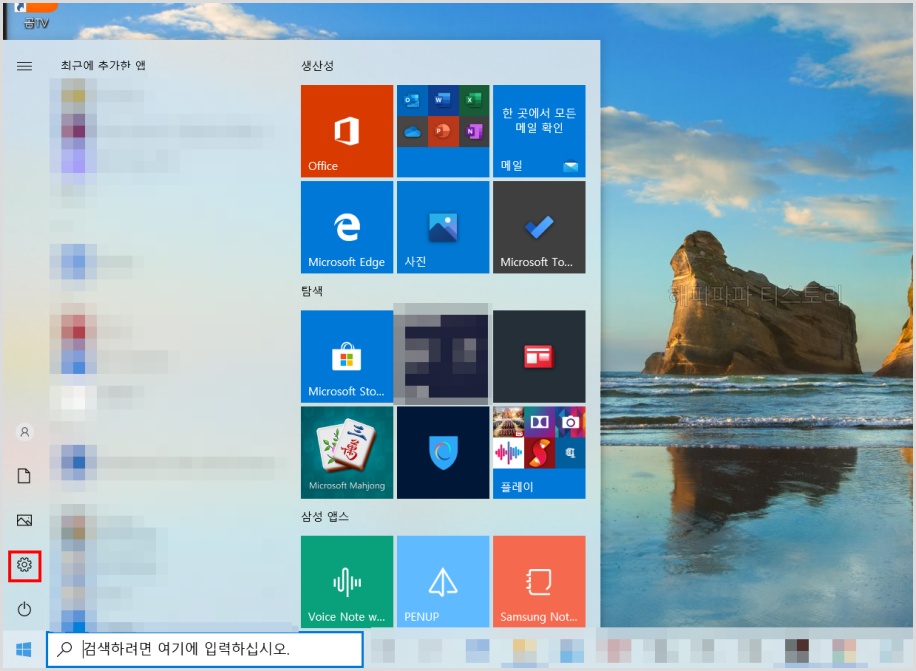The height and width of the screenshot is (671, 916).
Task: Select the 생산성 group header
Action: [317, 65]
